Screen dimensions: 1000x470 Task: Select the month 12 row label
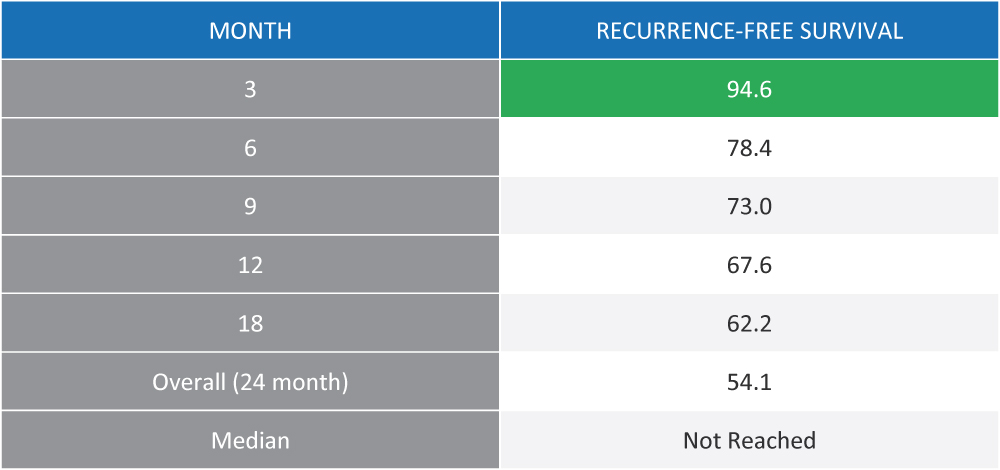250,265
